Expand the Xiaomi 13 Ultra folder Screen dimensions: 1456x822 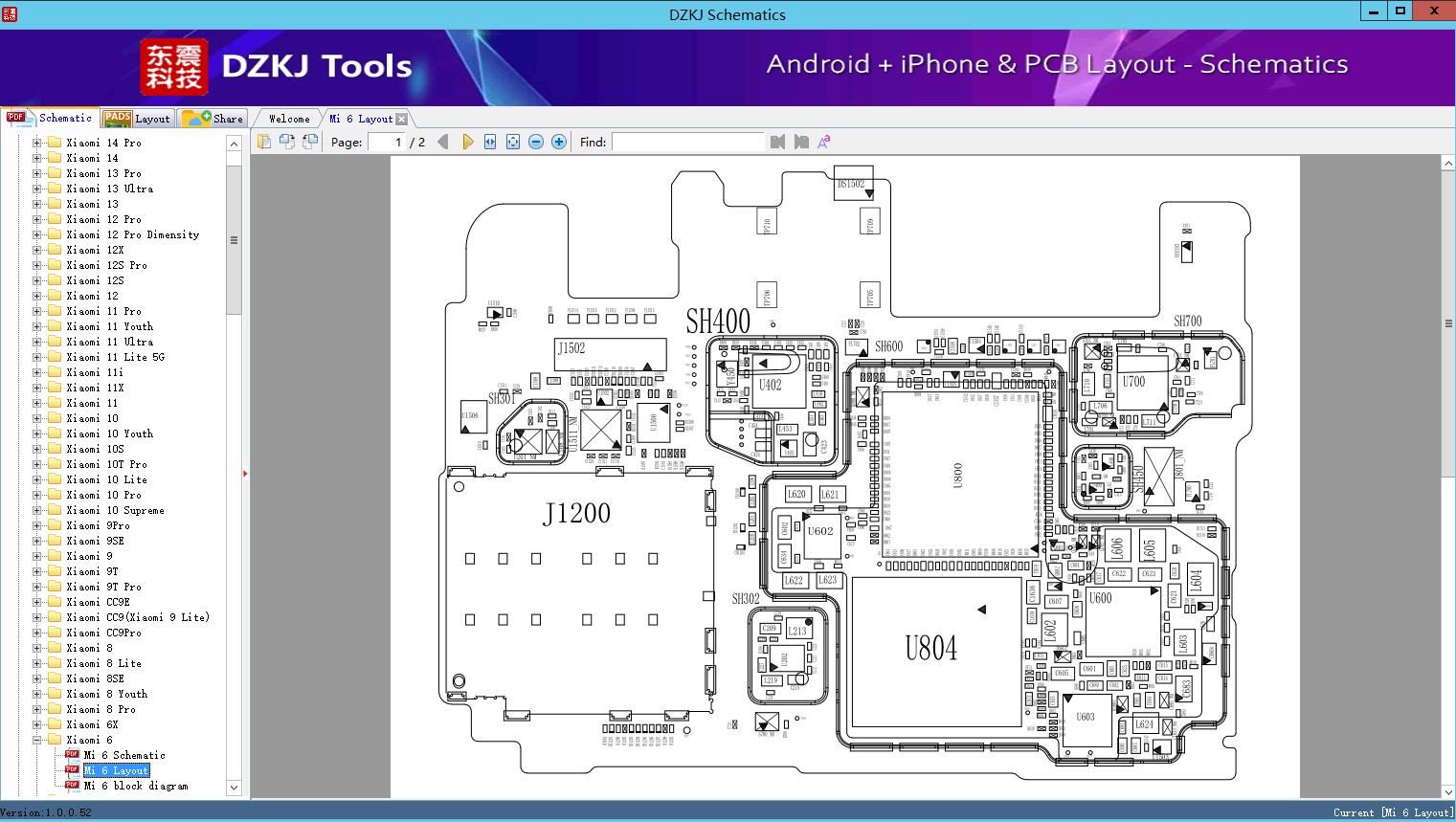click(36, 189)
